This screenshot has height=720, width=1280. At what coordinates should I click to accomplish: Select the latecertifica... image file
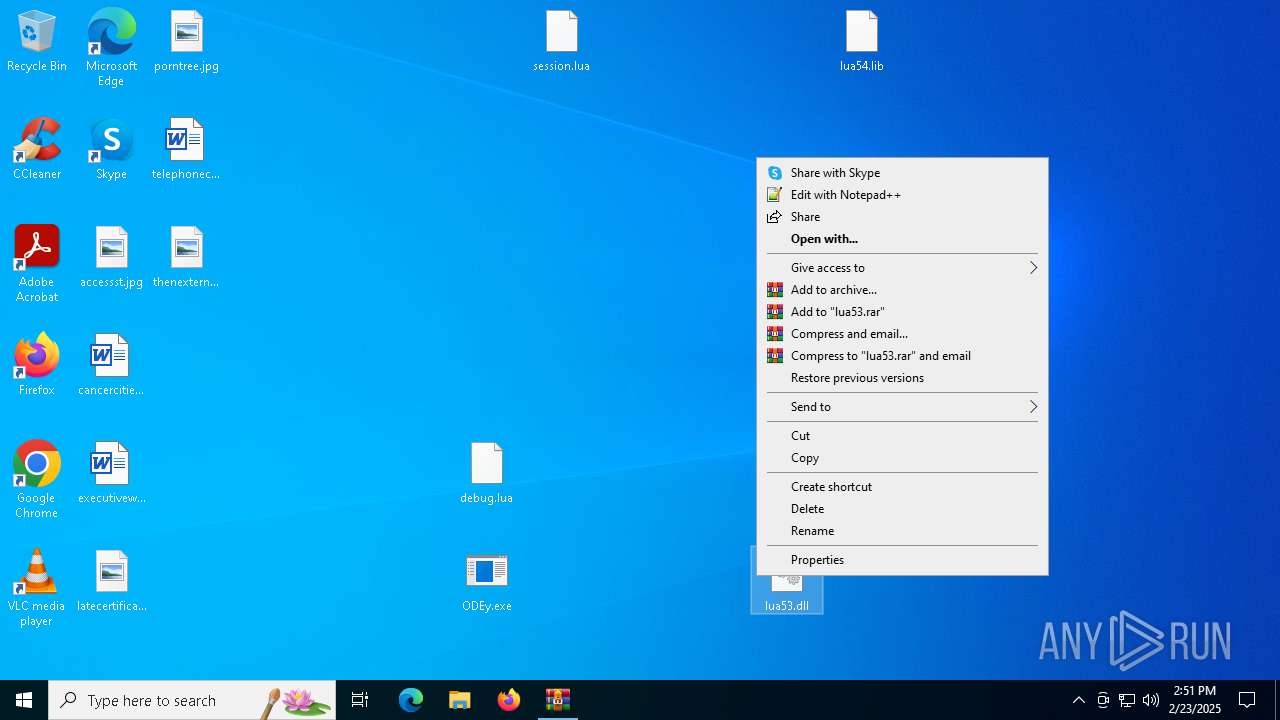[111, 582]
